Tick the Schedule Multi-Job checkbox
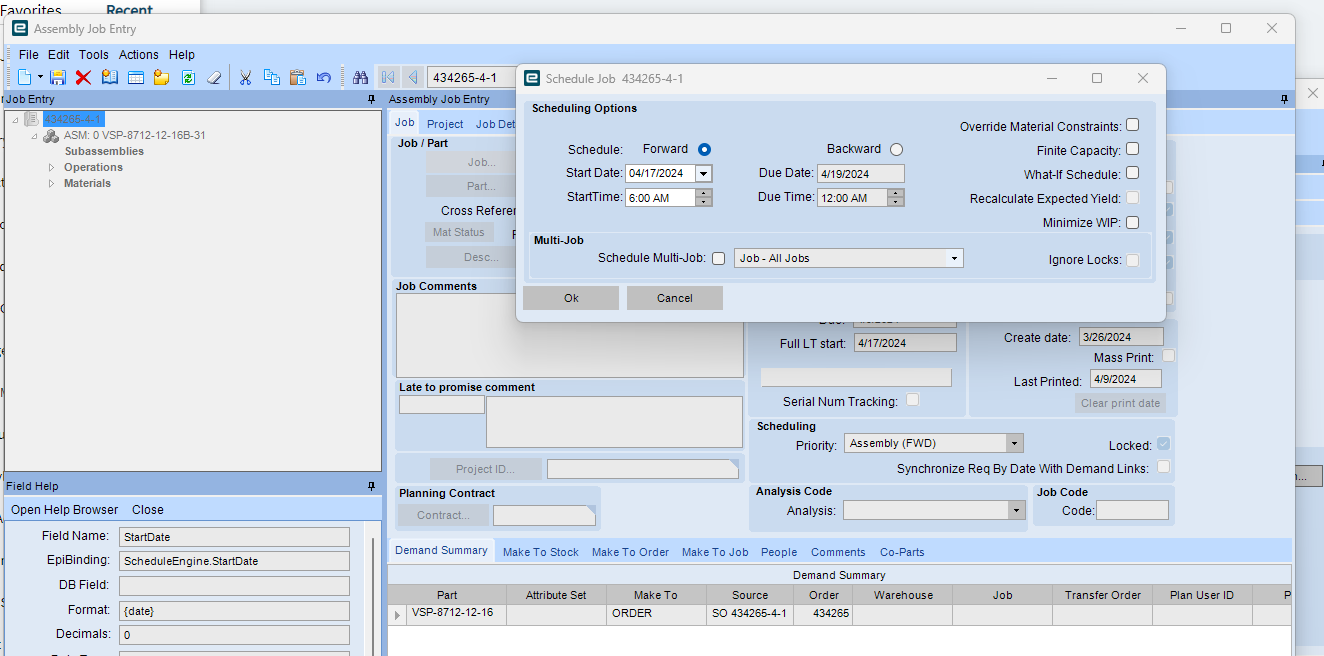 pos(718,259)
